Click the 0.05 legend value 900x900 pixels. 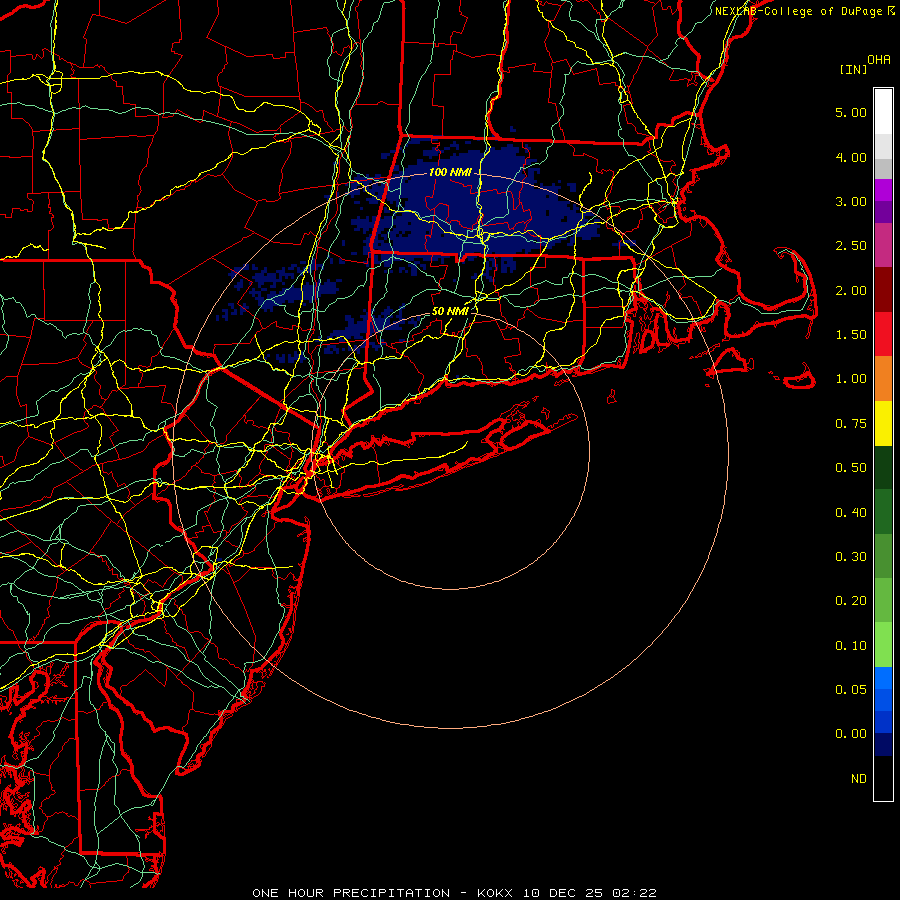click(x=851, y=690)
